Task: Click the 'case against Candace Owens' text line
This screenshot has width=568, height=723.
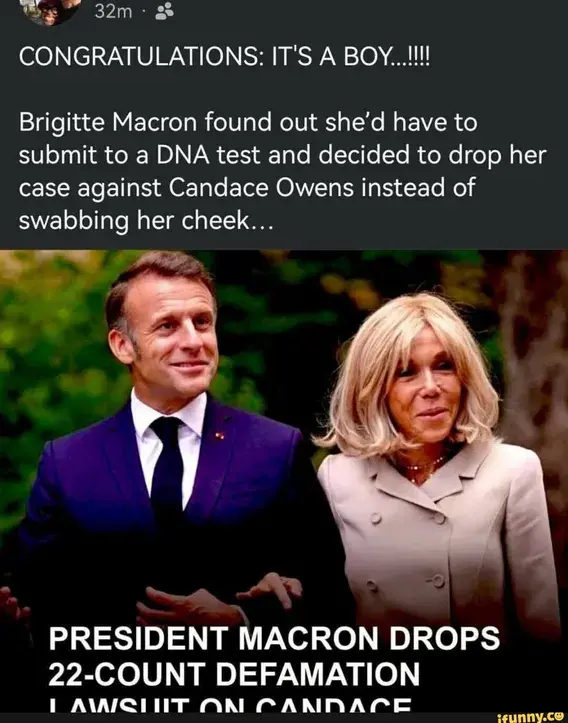Action: [x=247, y=189]
